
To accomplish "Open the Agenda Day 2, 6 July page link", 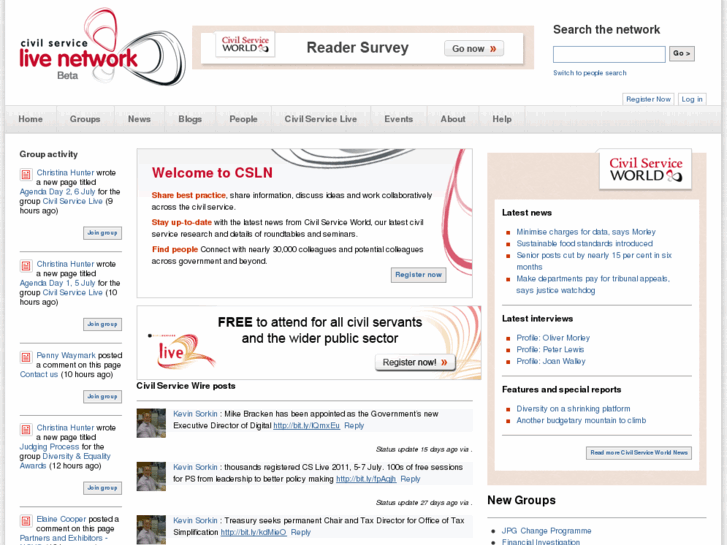I will tap(57, 192).
